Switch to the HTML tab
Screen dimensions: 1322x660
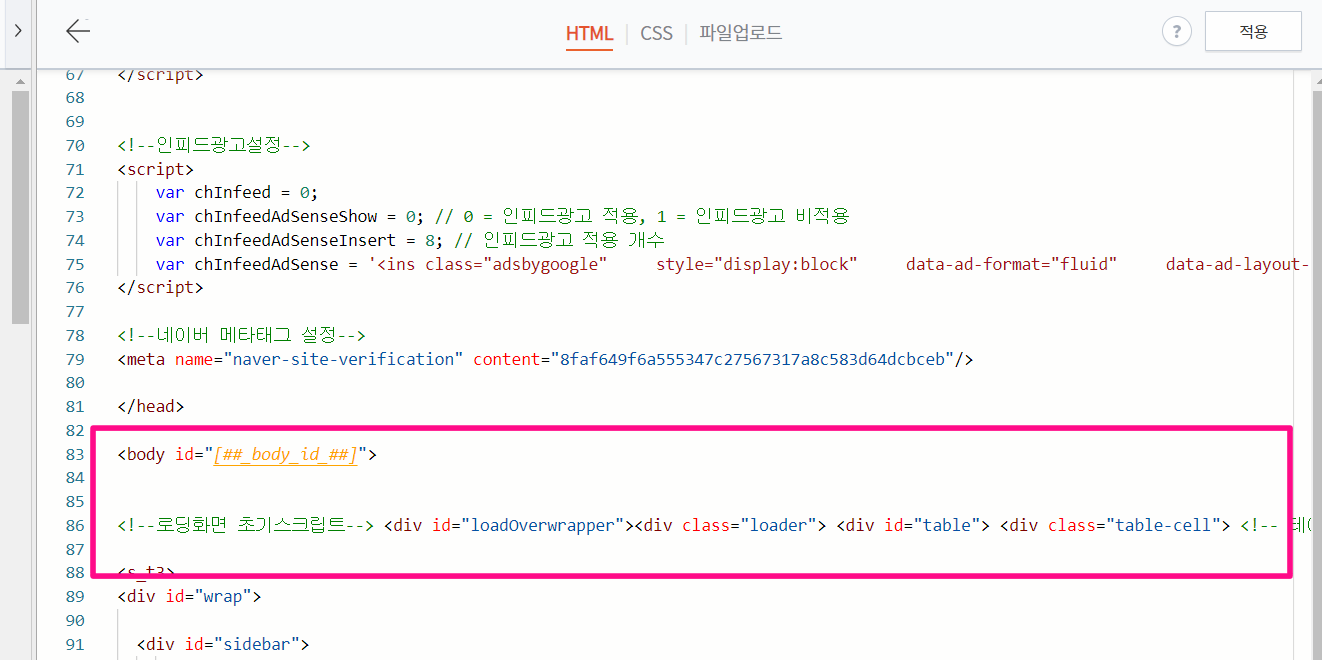coord(589,33)
